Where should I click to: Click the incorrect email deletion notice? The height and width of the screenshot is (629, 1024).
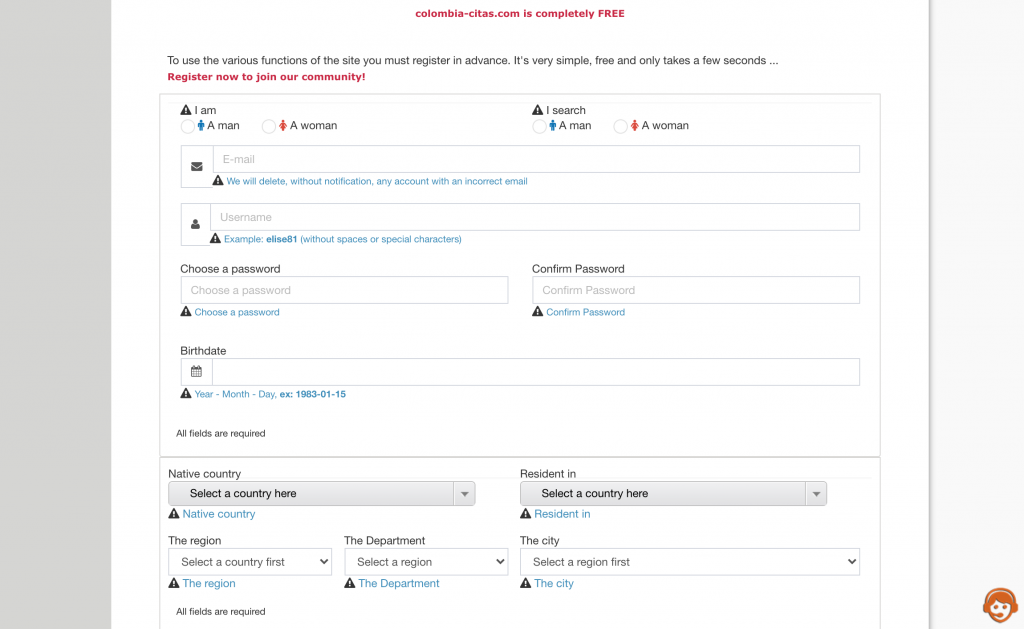tap(377, 181)
